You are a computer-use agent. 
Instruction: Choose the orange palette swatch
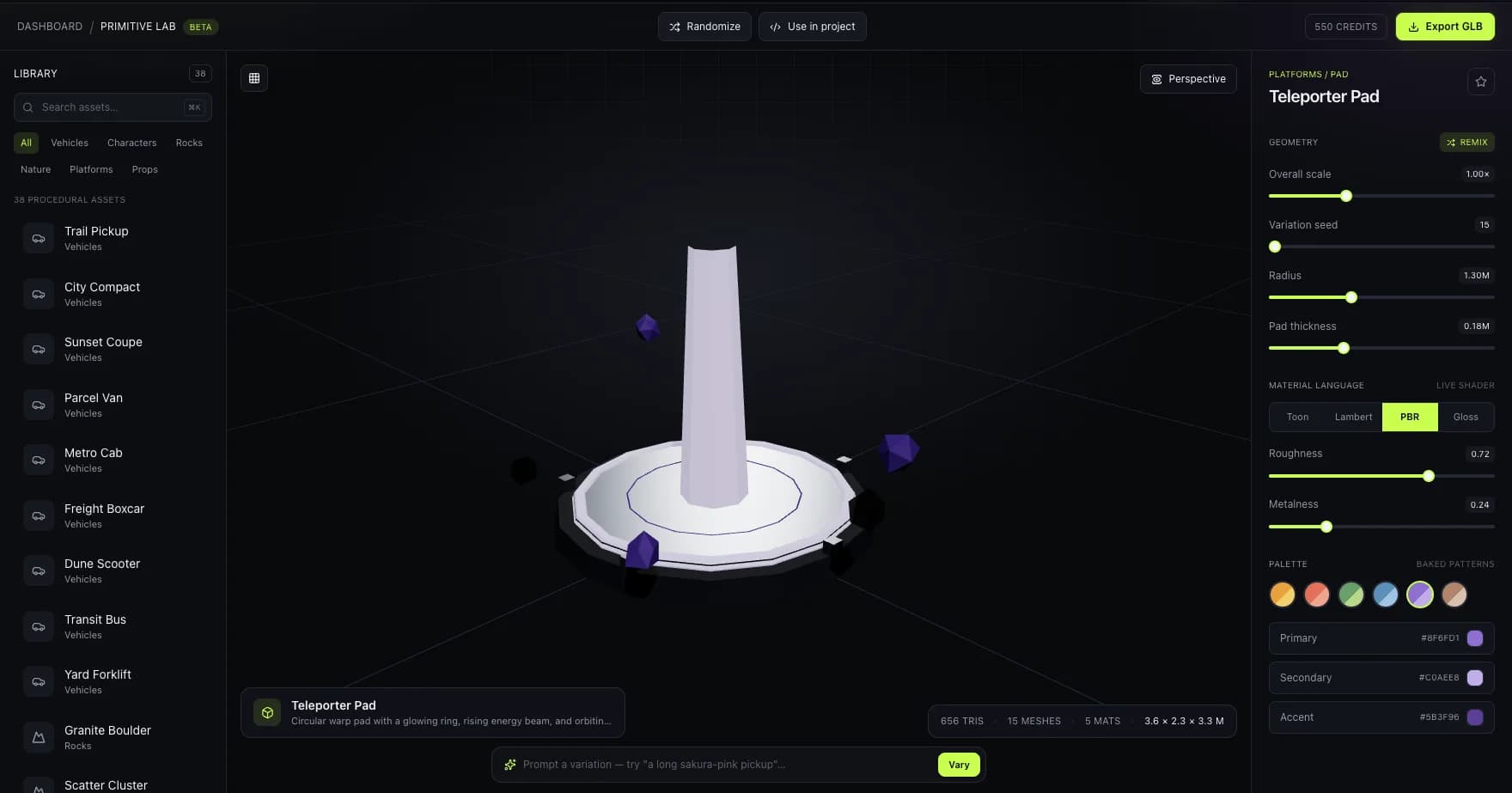coord(1283,595)
